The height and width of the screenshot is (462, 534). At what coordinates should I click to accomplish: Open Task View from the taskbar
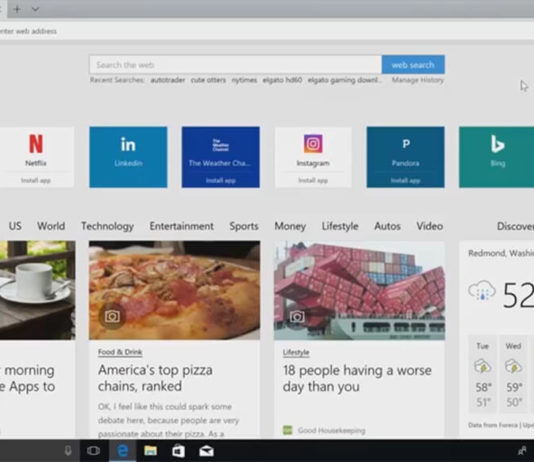(x=93, y=451)
